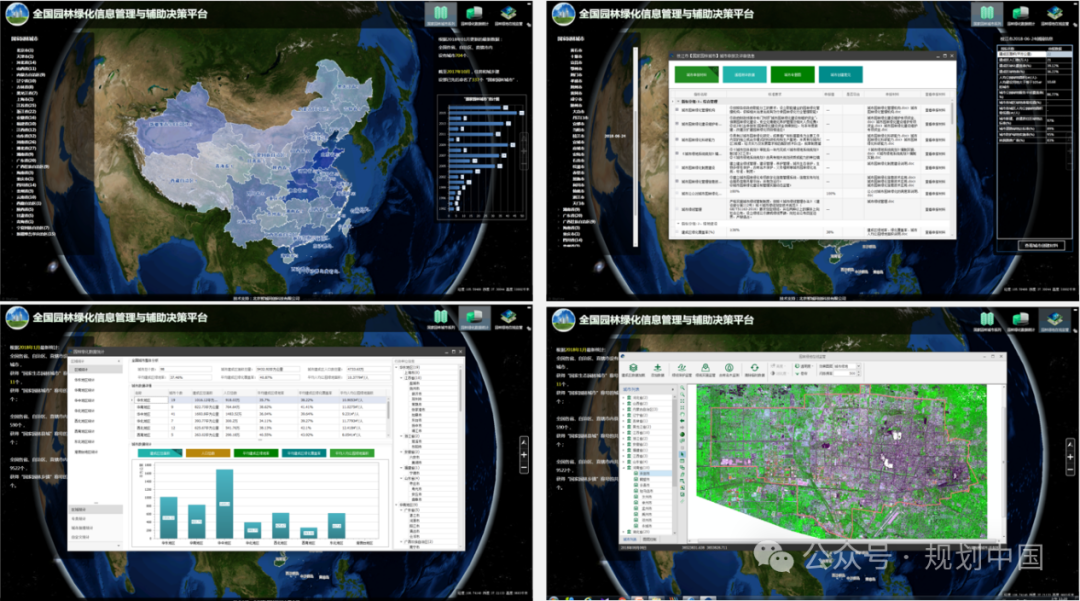Select the stacked layers icon on the China map screen
Screen dimensions: 1080x601
tap(508, 13)
